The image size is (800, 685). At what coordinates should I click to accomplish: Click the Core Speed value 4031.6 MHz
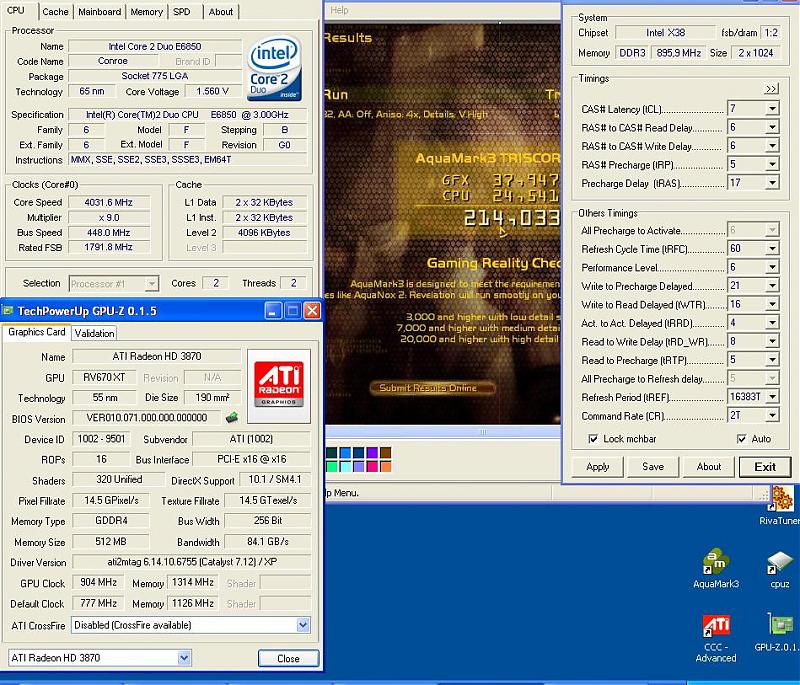click(x=109, y=202)
